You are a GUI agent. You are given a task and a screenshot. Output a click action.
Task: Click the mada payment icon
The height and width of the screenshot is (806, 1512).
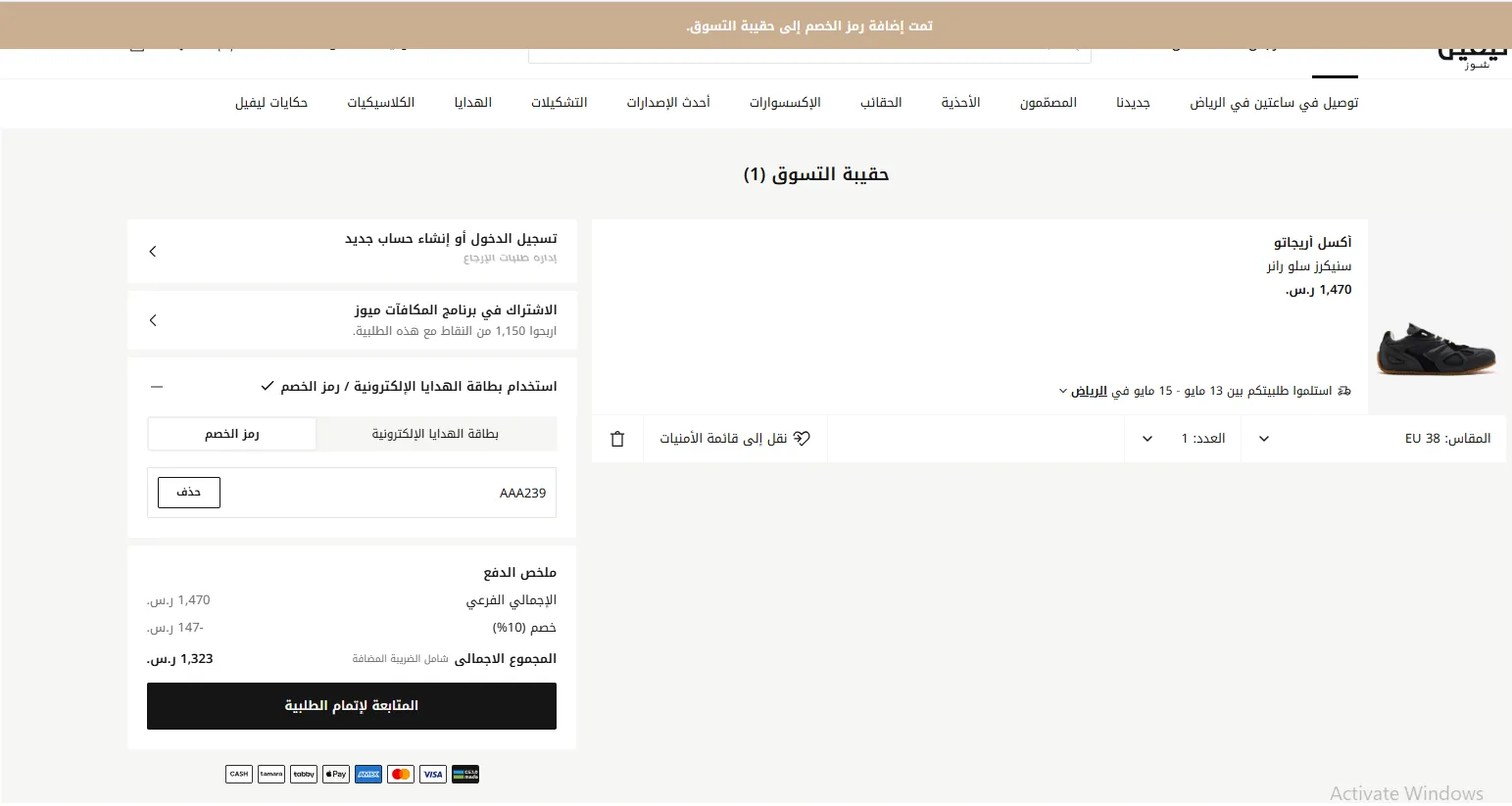pos(465,774)
